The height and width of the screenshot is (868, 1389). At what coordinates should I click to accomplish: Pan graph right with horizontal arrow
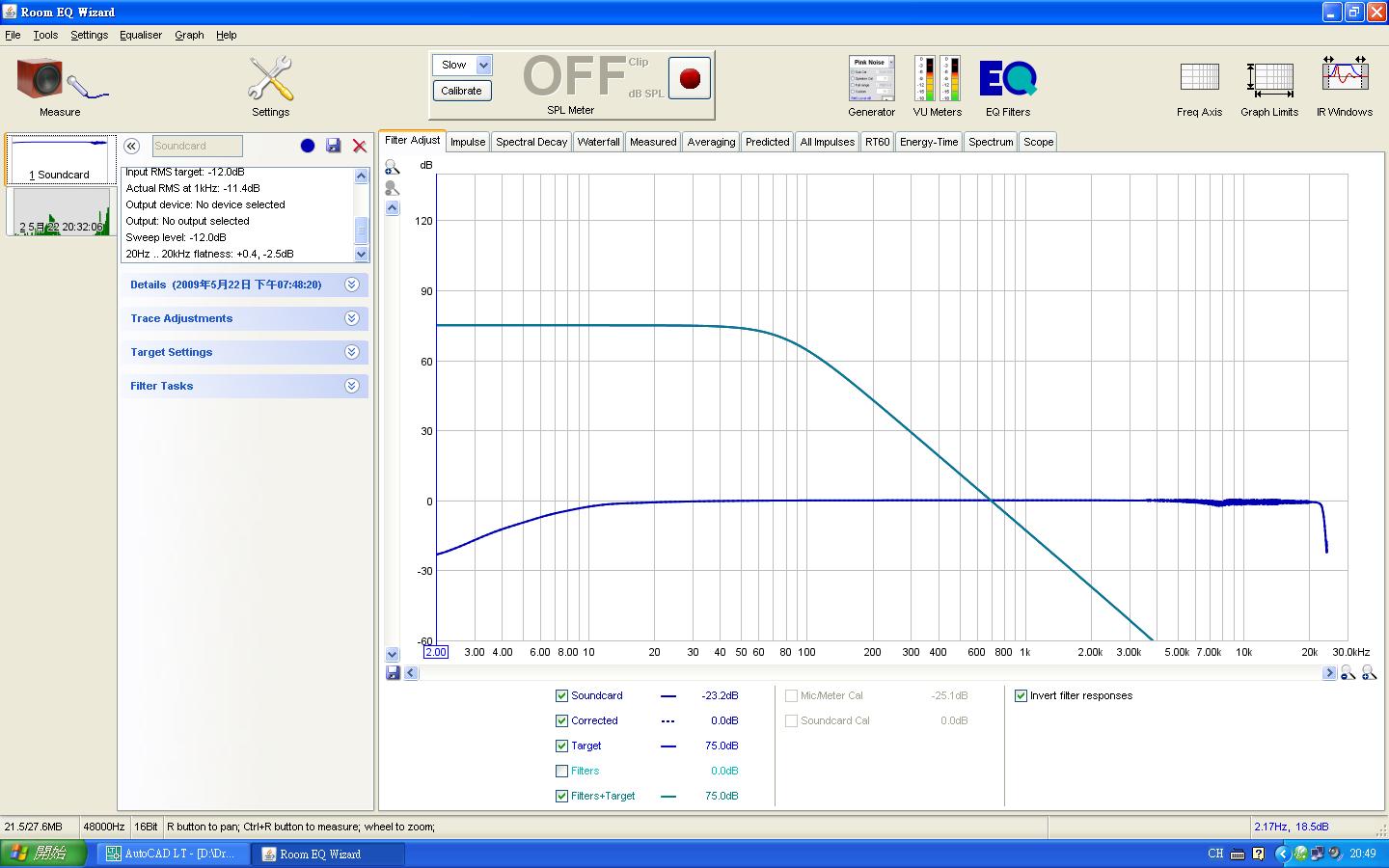click(1329, 673)
